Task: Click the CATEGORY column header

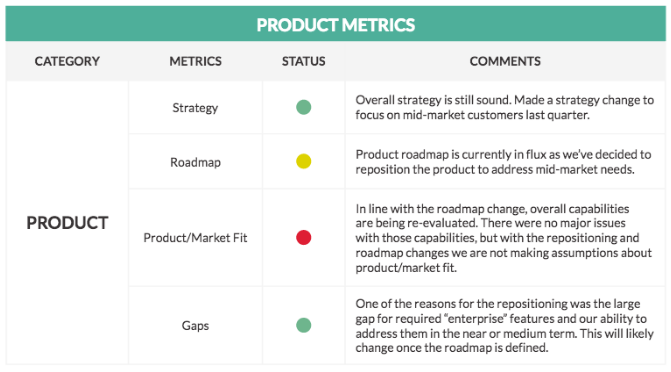Action: [67, 61]
